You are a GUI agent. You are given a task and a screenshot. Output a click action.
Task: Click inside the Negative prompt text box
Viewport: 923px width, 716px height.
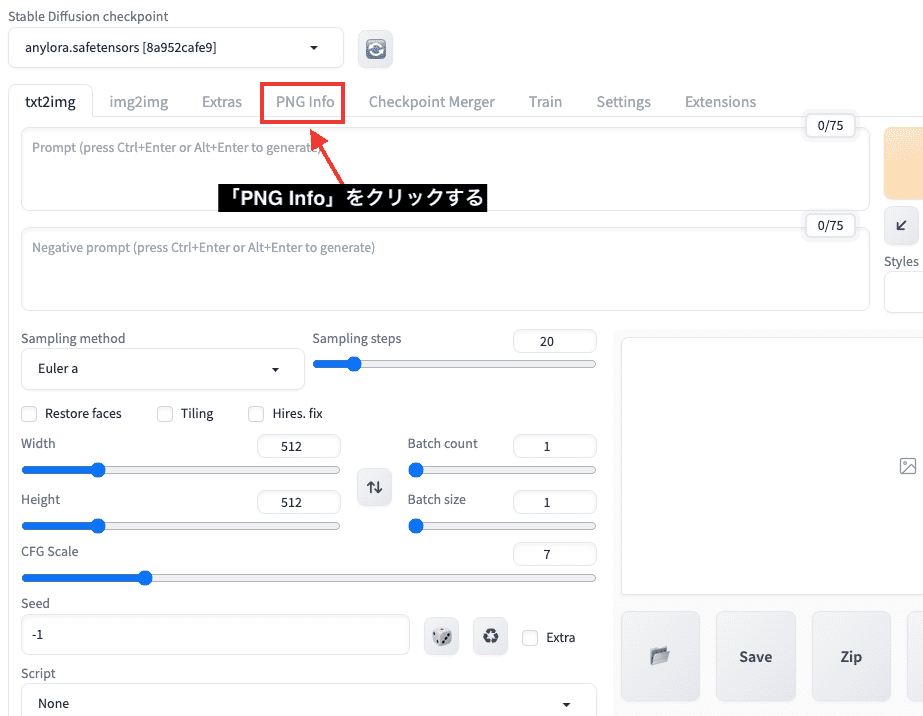point(440,270)
